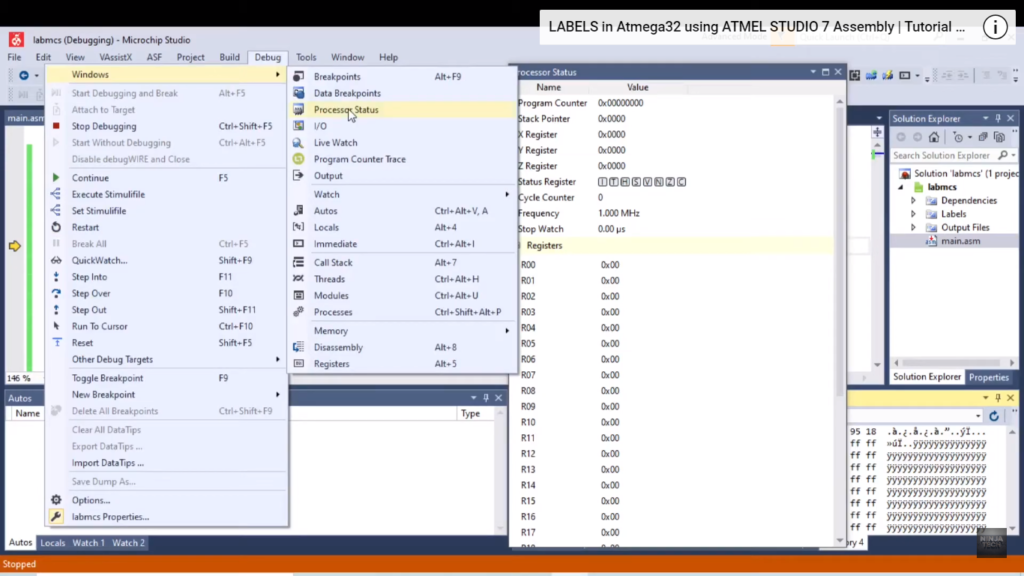1024x576 pixels.
Task: Click the Collapse All icon in Solution Explorer
Action: 983,137
